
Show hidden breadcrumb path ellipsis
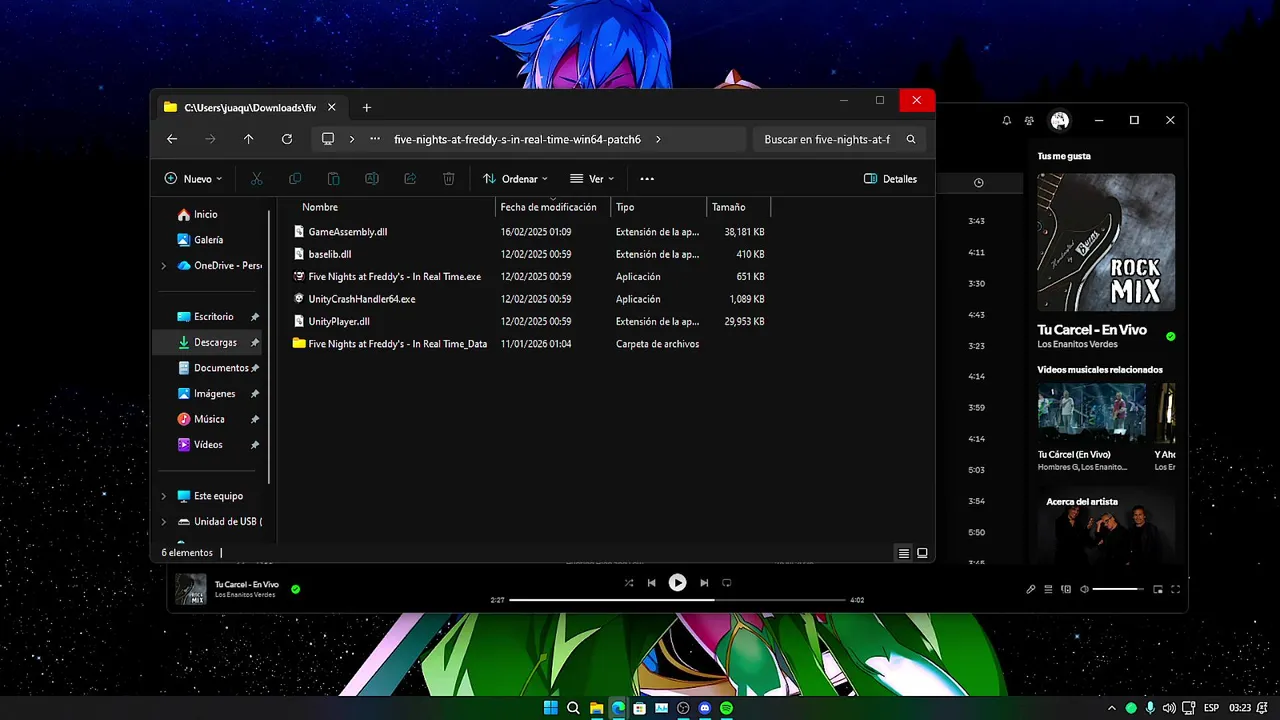pyautogui.click(x=375, y=139)
